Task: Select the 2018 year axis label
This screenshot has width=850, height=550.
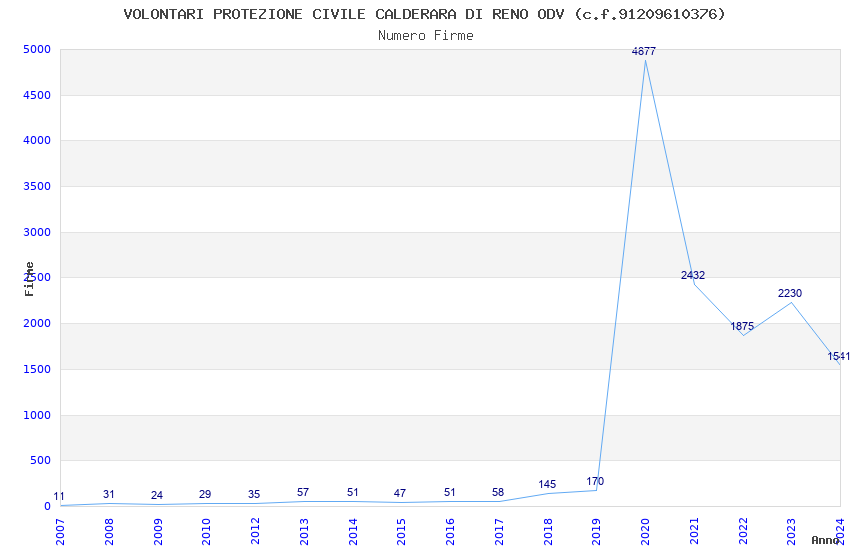Action: pos(548,529)
